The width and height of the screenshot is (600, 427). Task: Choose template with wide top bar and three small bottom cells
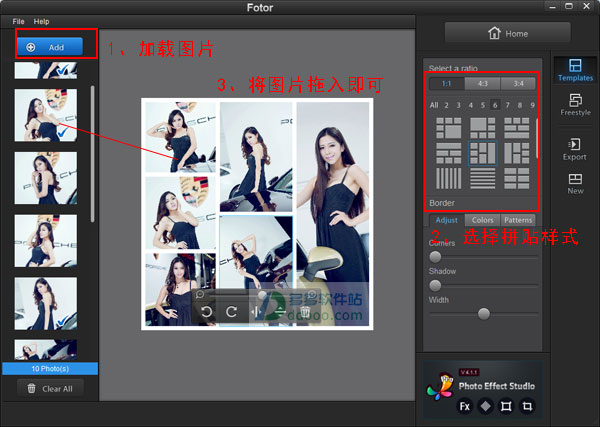pyautogui.click(x=448, y=153)
